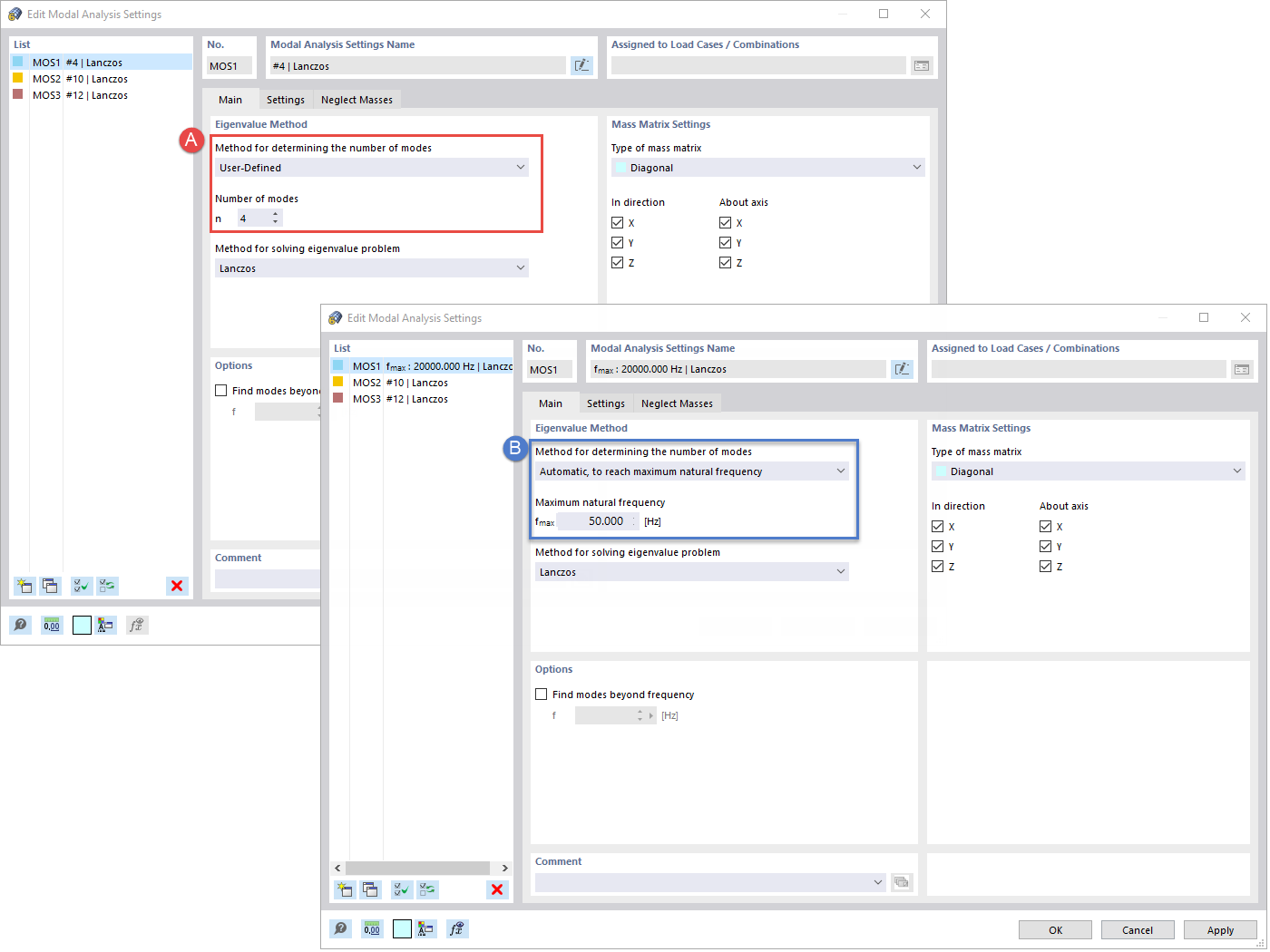Click the OK button
The width and height of the screenshot is (1270, 952).
[1056, 930]
